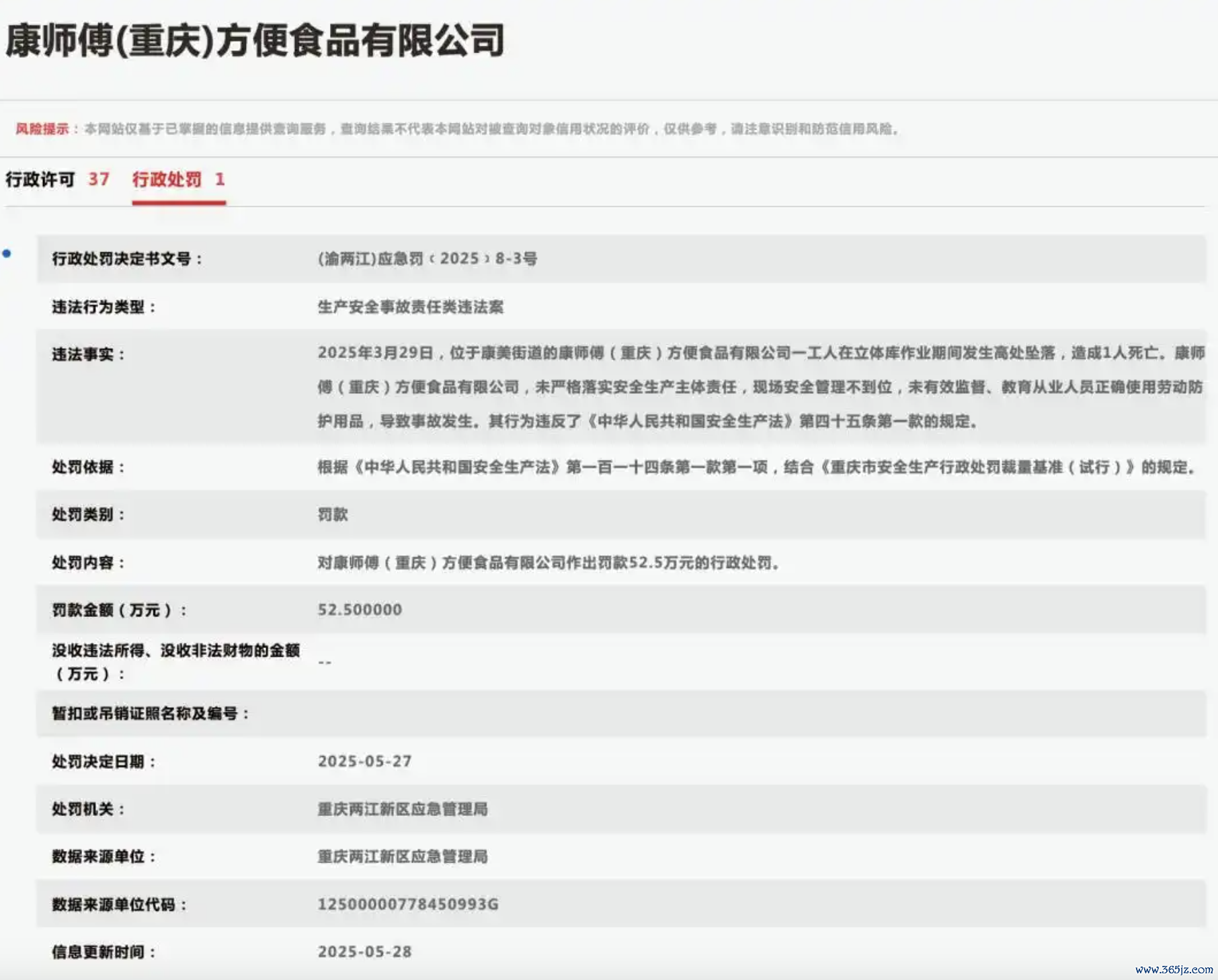This screenshot has width=1218, height=980.
Task: Click the update time 2025-05-28
Action: coord(364,952)
